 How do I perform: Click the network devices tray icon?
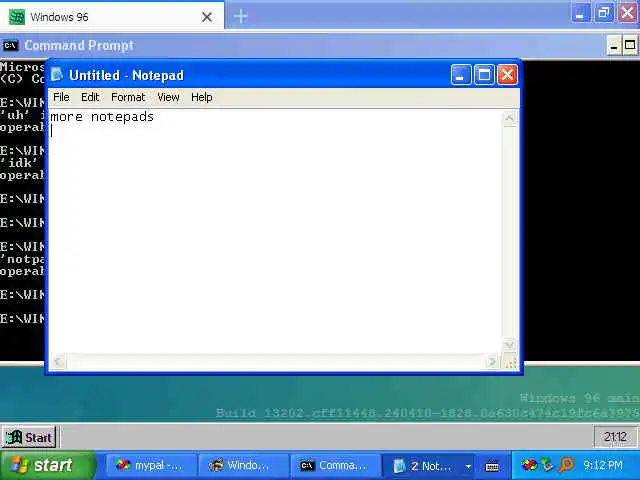pyautogui.click(x=547, y=465)
